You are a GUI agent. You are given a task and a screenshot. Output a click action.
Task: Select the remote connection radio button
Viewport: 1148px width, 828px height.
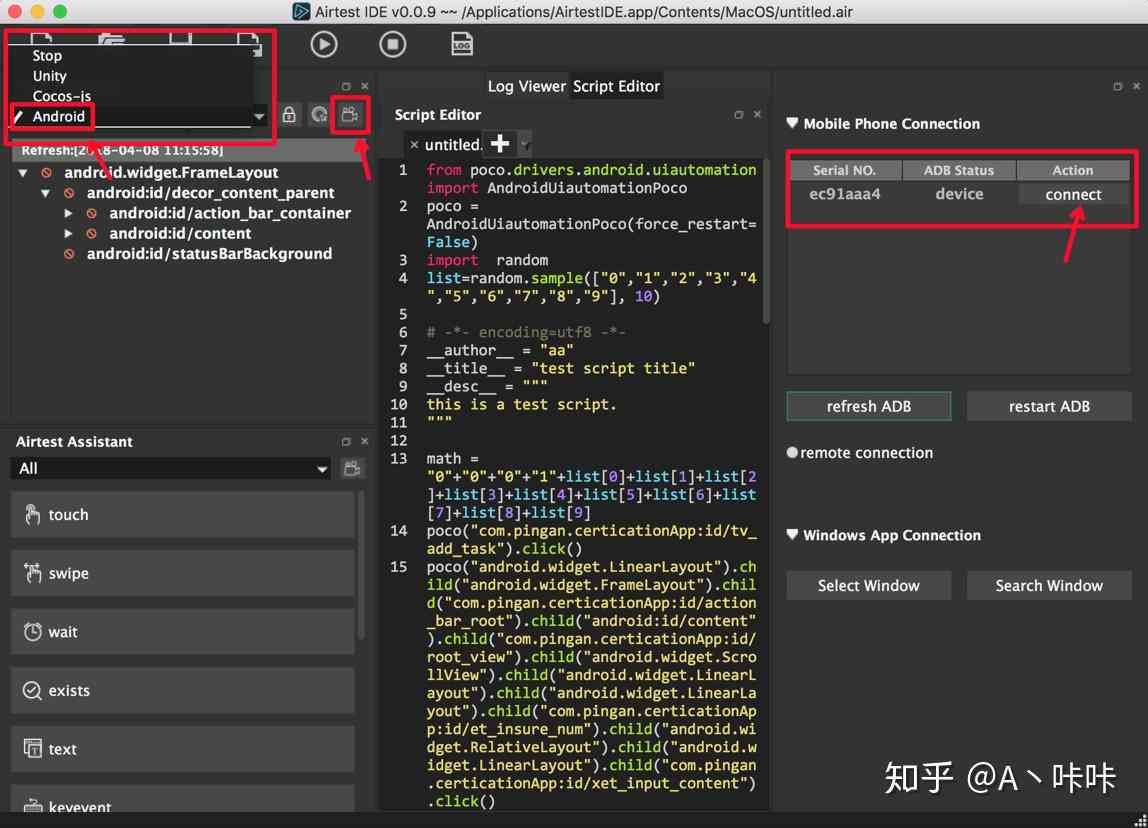[791, 452]
